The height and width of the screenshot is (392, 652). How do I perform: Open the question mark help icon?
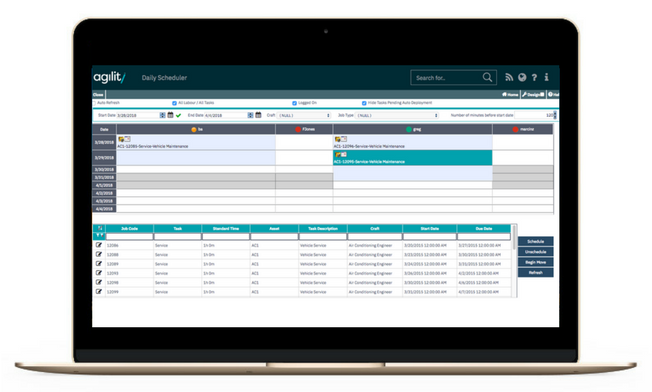click(x=534, y=77)
